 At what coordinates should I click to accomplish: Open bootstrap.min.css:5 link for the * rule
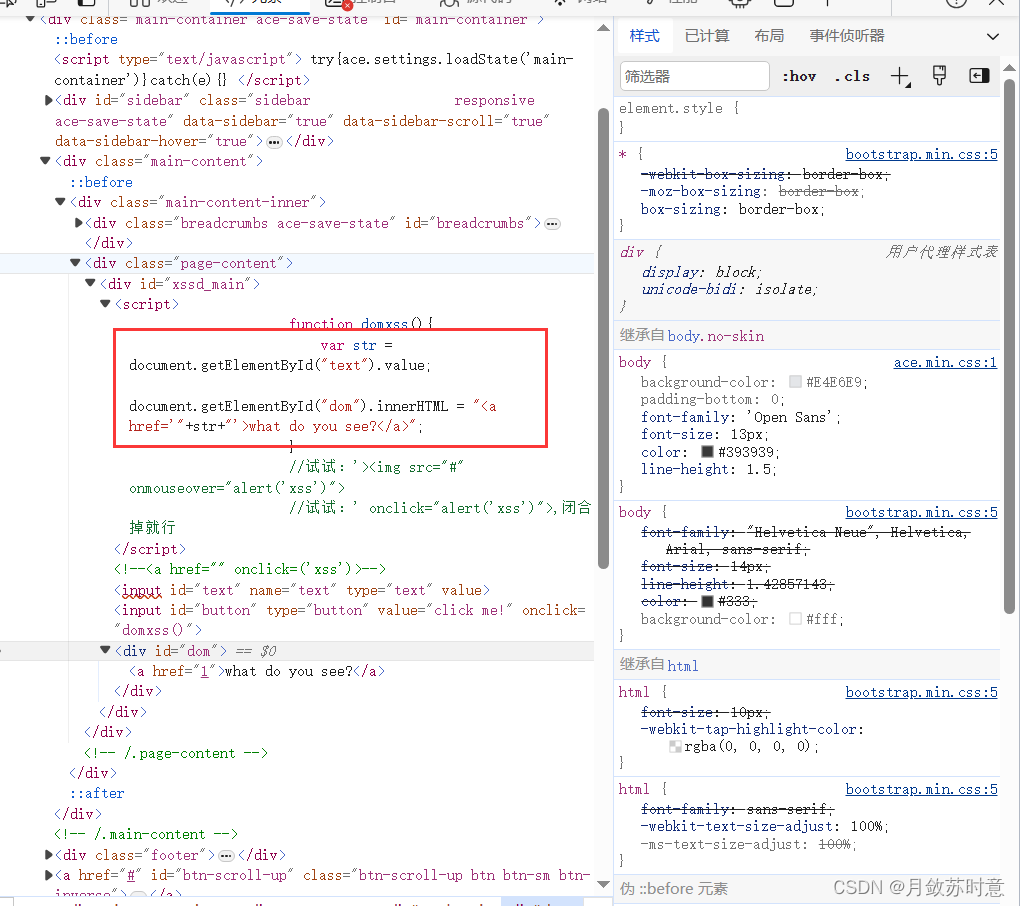(921, 154)
